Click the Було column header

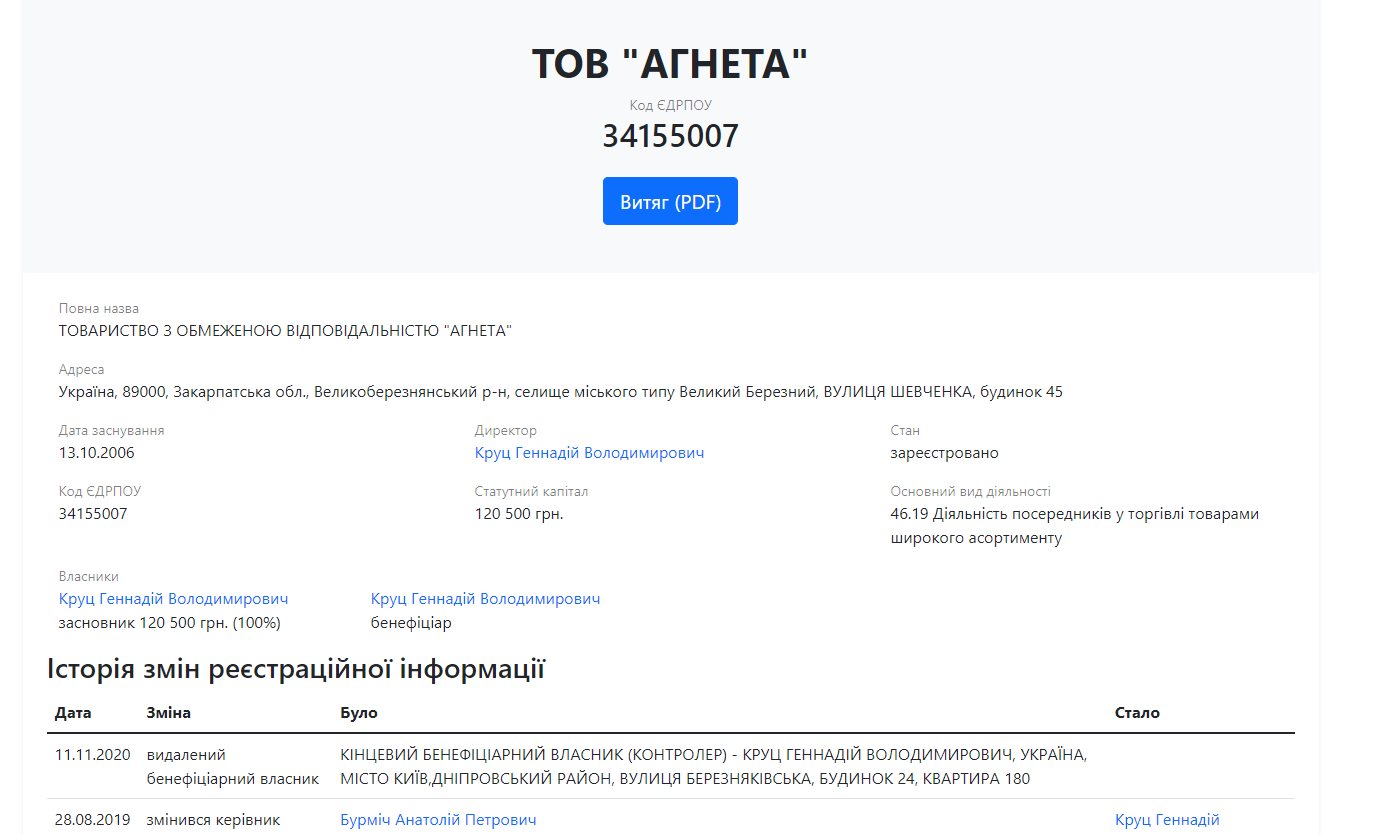(359, 713)
